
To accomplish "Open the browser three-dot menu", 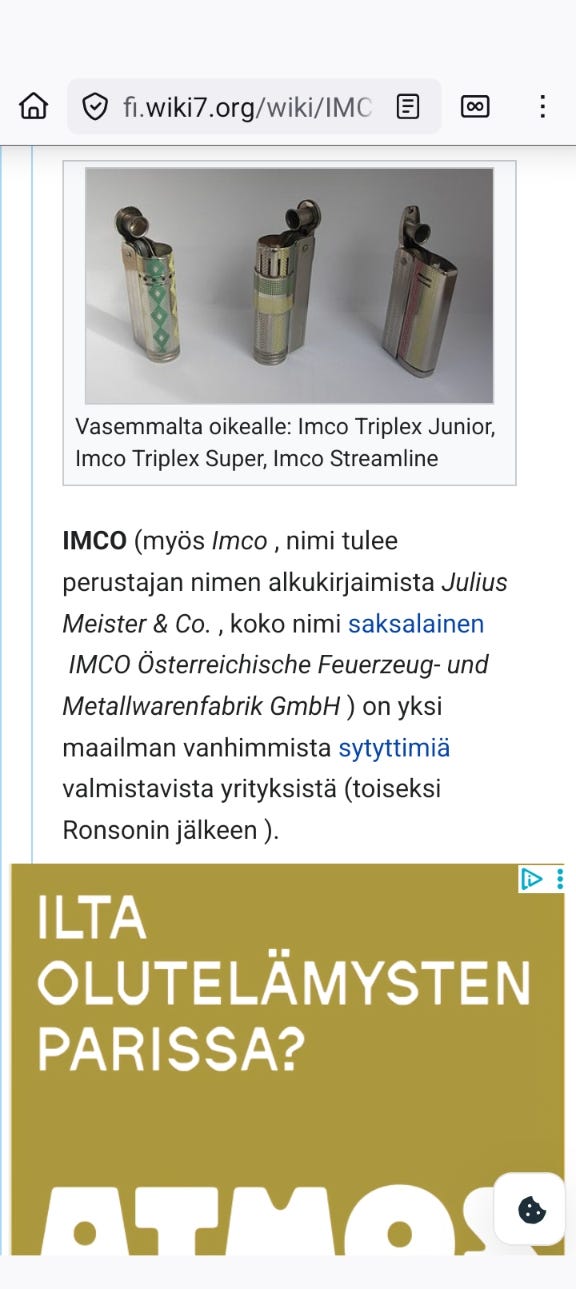I will (543, 106).
